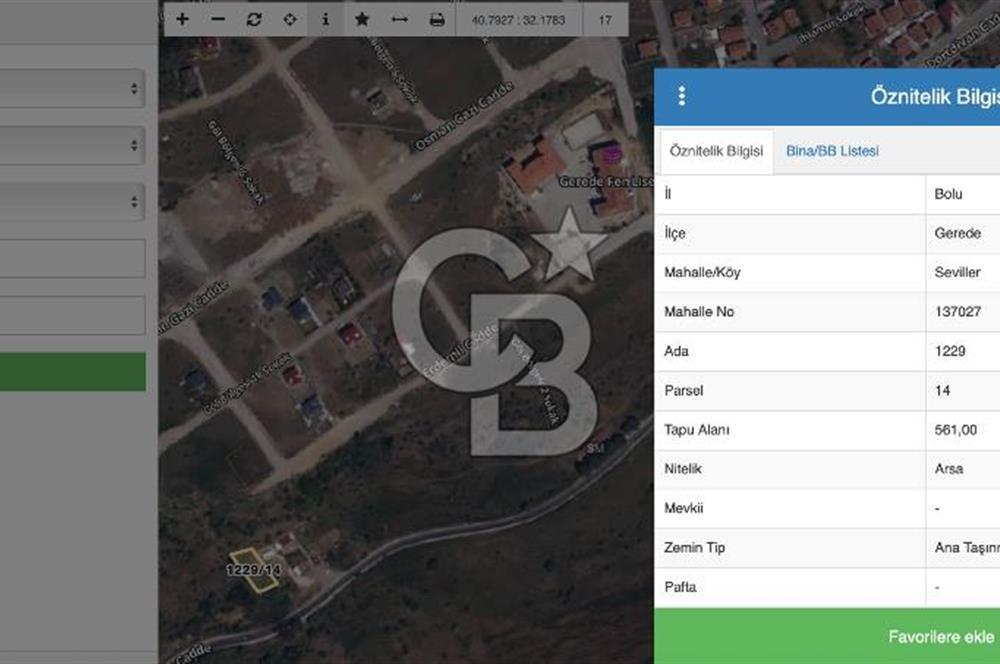1000x664 pixels.
Task: Select the Öznitelik Bilgisi tab
Action: click(x=716, y=151)
